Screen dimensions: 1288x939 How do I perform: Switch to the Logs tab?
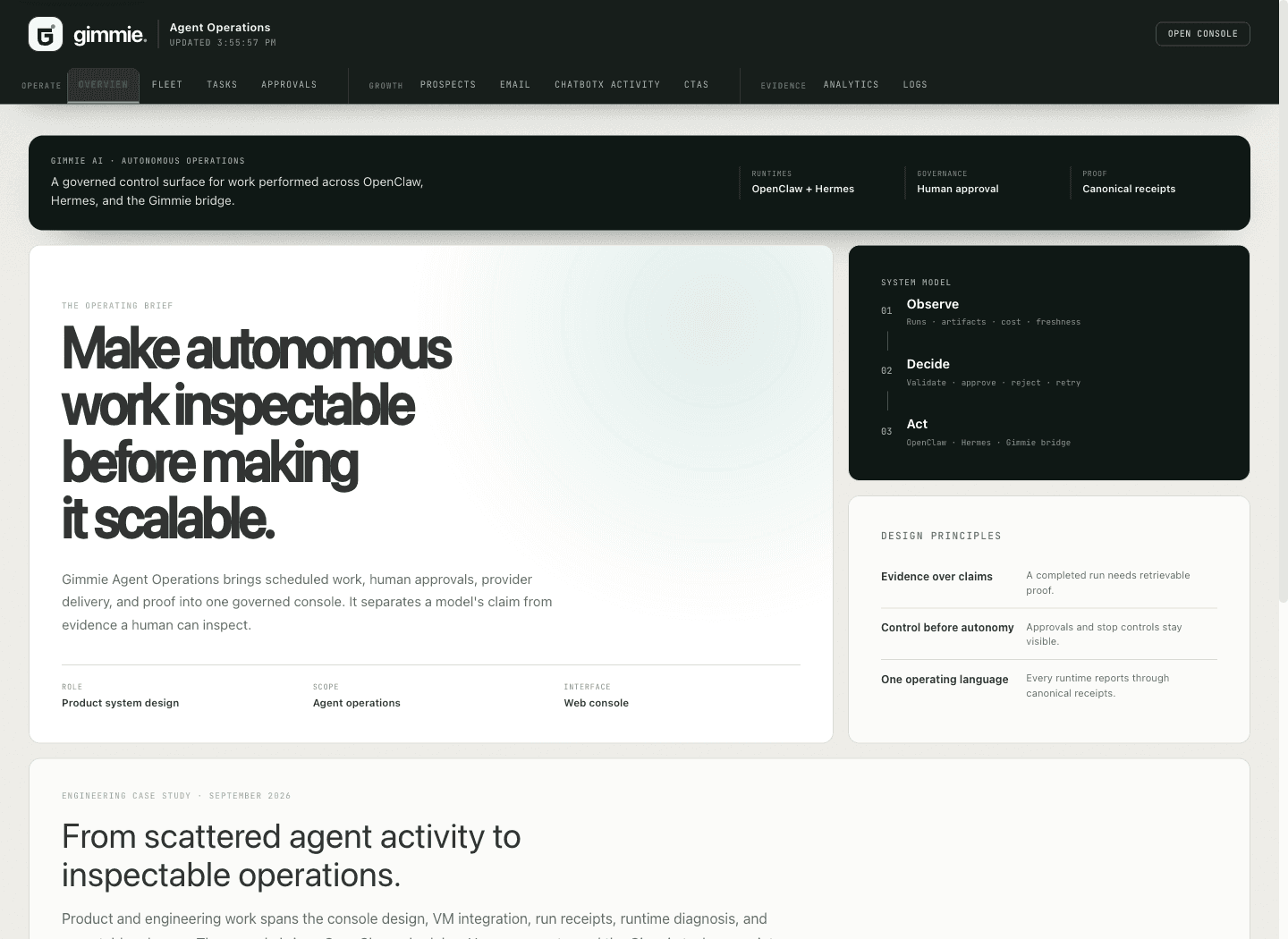(915, 85)
